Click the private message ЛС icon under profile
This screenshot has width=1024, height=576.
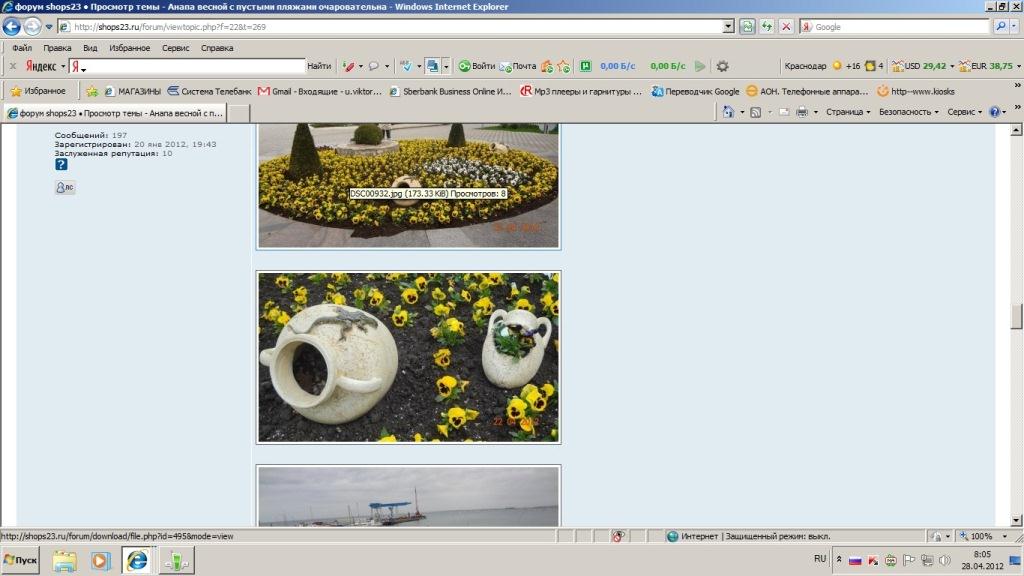click(65, 187)
